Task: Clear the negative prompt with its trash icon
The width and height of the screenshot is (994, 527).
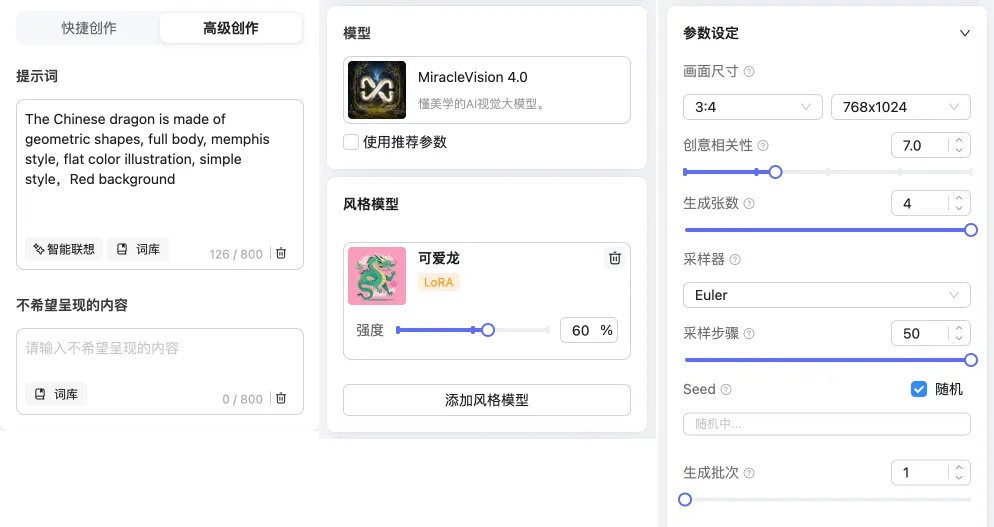Action: 281,398
